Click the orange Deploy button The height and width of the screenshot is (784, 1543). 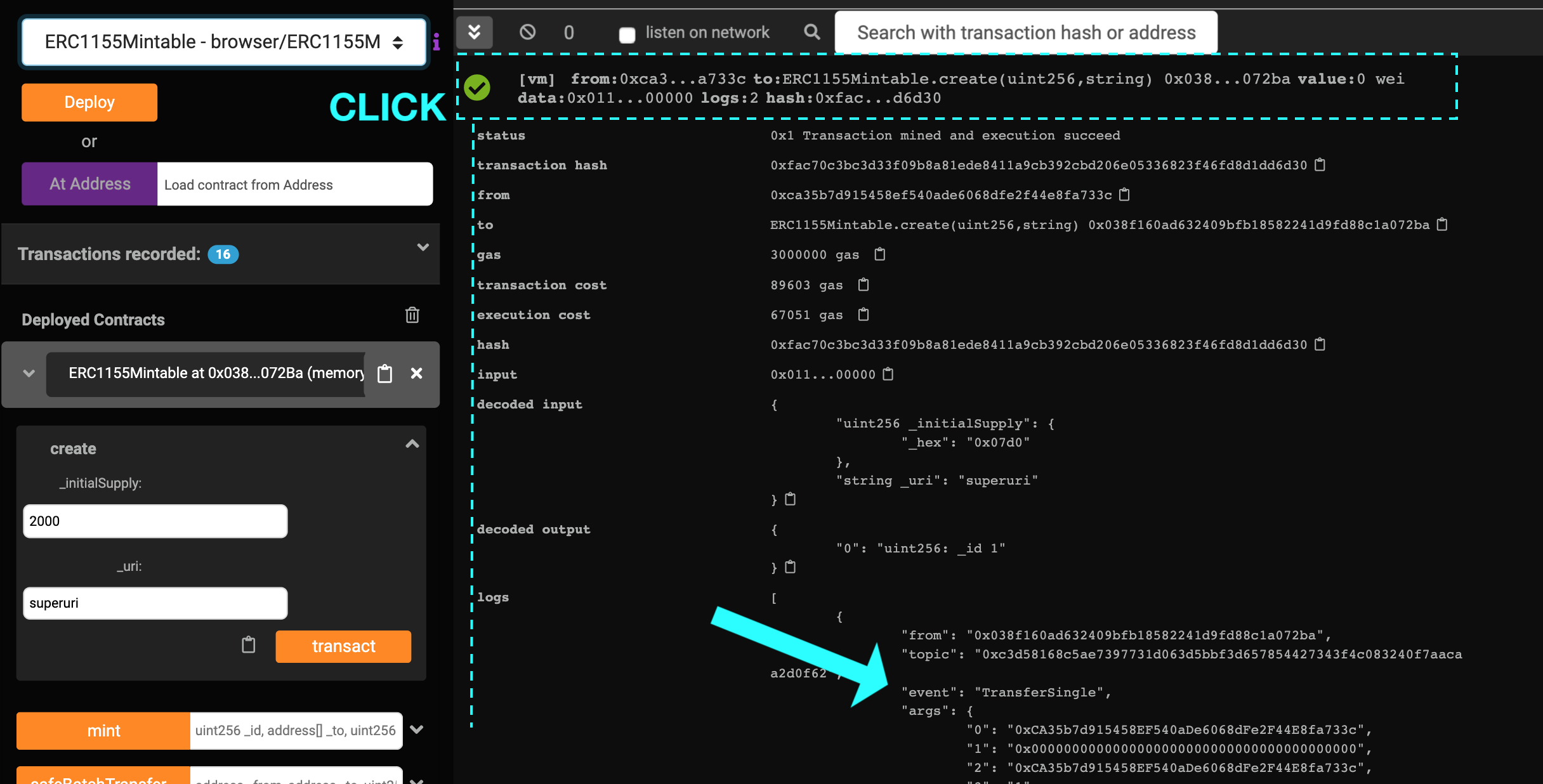(x=89, y=102)
